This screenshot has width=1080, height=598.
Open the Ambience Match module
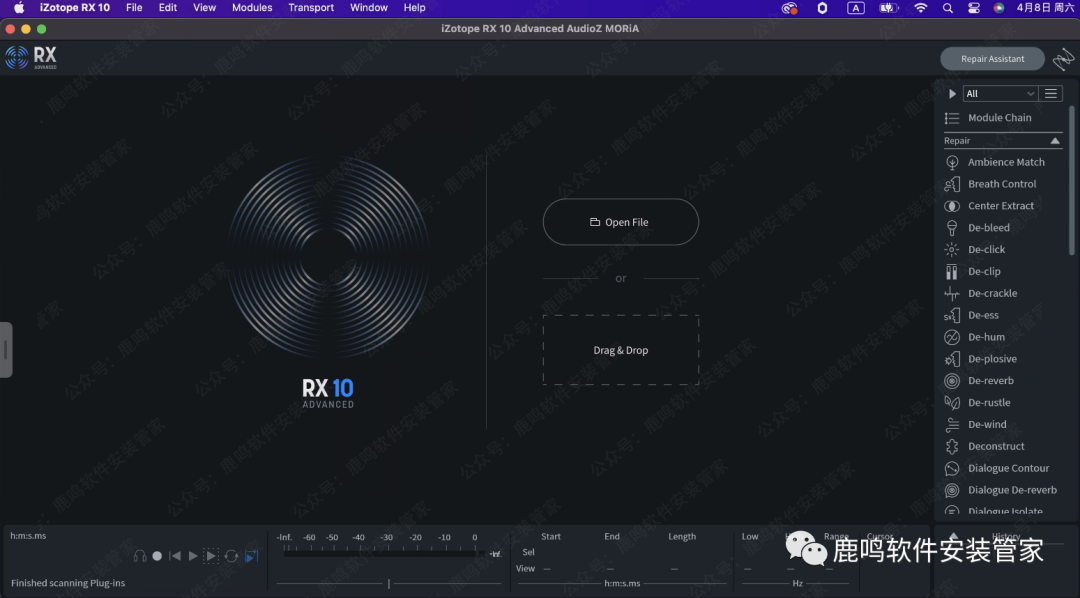tap(1005, 162)
